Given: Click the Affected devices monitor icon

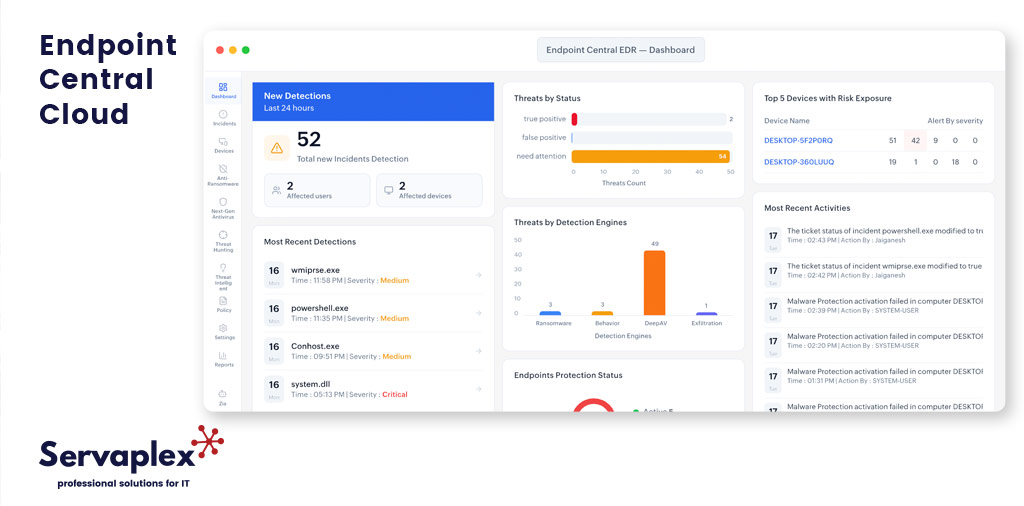Looking at the screenshot, I should coord(389,190).
